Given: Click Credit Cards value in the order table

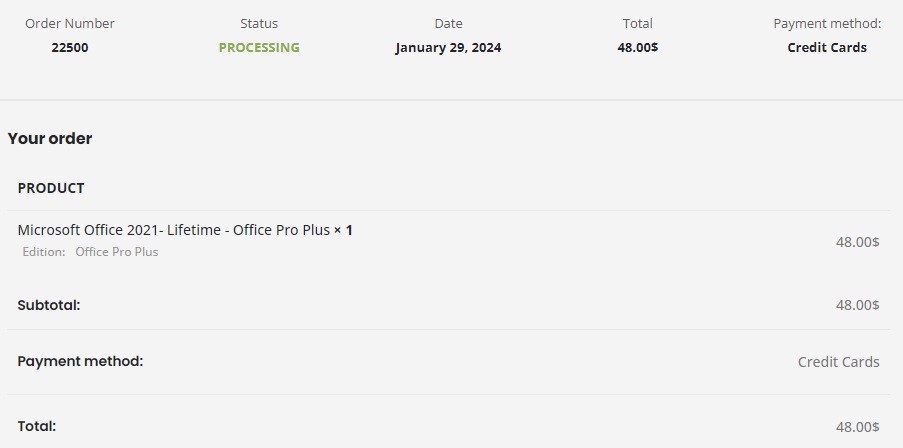Looking at the screenshot, I should 838,362.
